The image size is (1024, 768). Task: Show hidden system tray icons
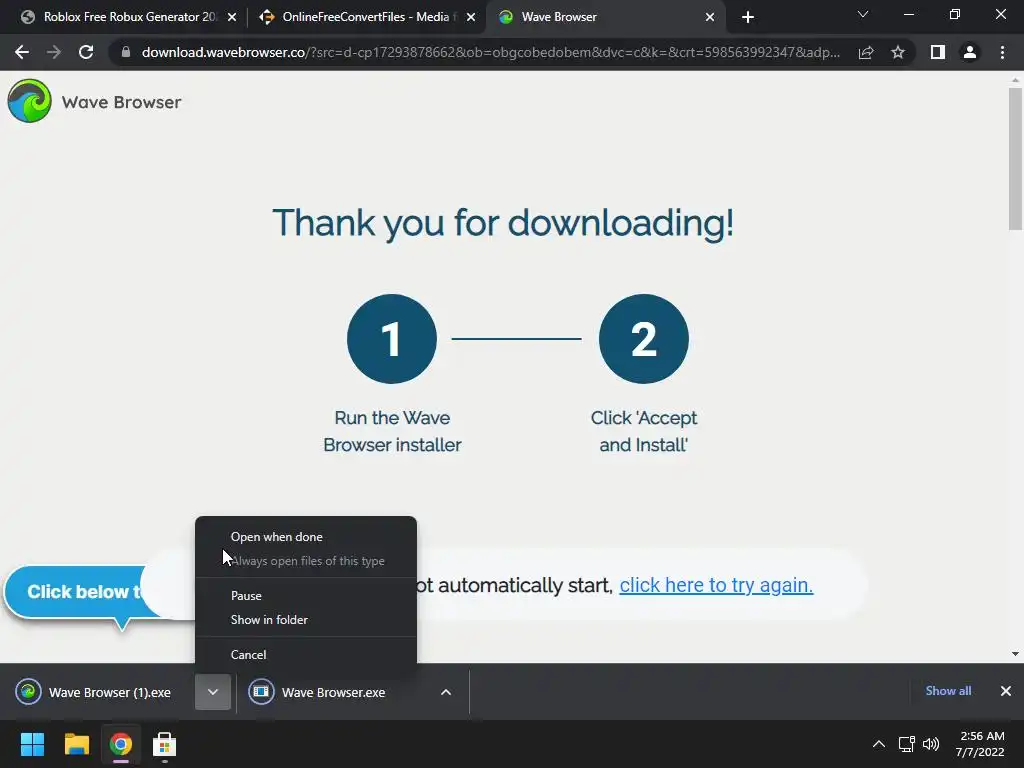click(879, 744)
